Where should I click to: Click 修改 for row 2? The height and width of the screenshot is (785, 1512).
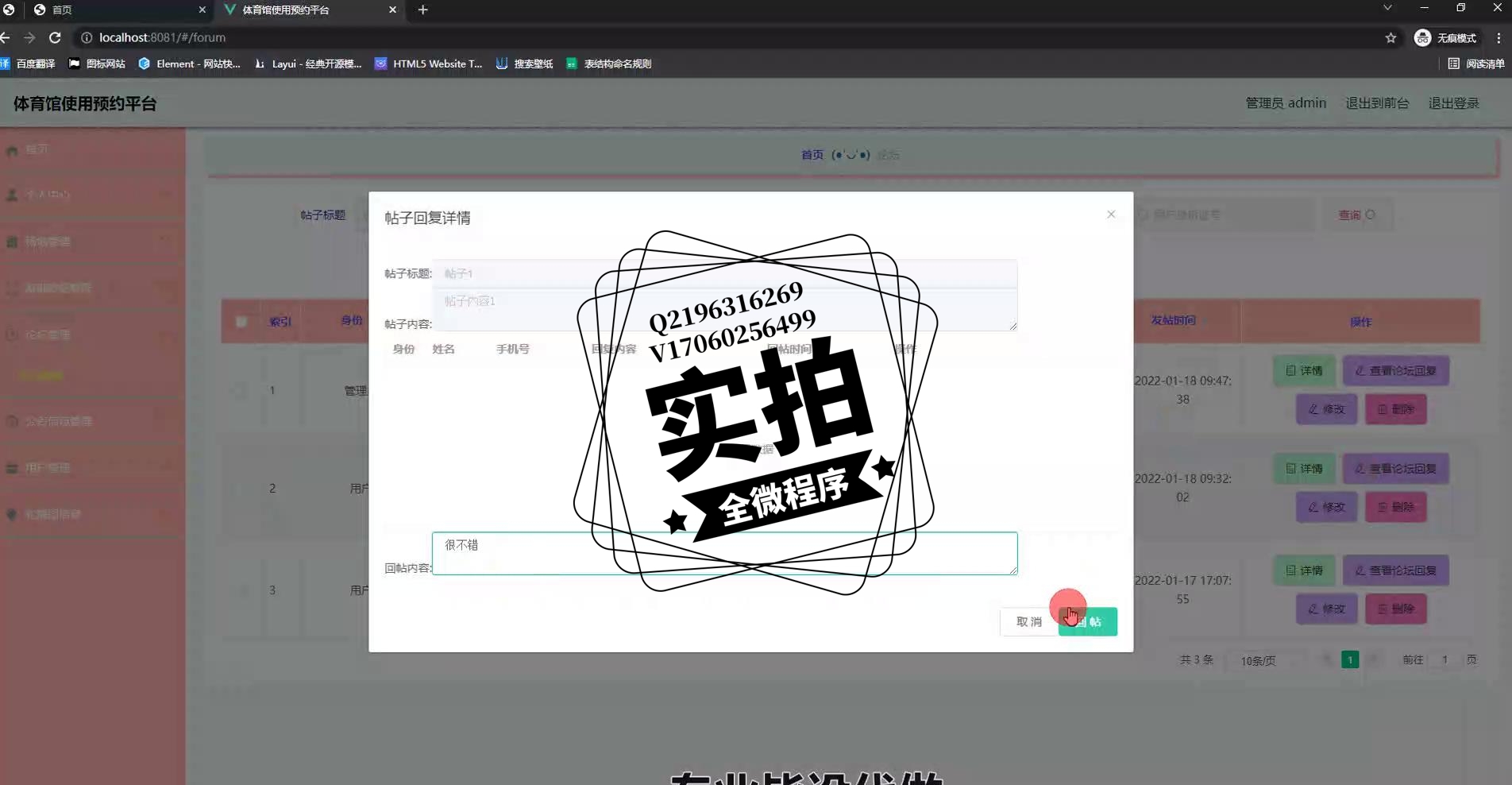1326,507
